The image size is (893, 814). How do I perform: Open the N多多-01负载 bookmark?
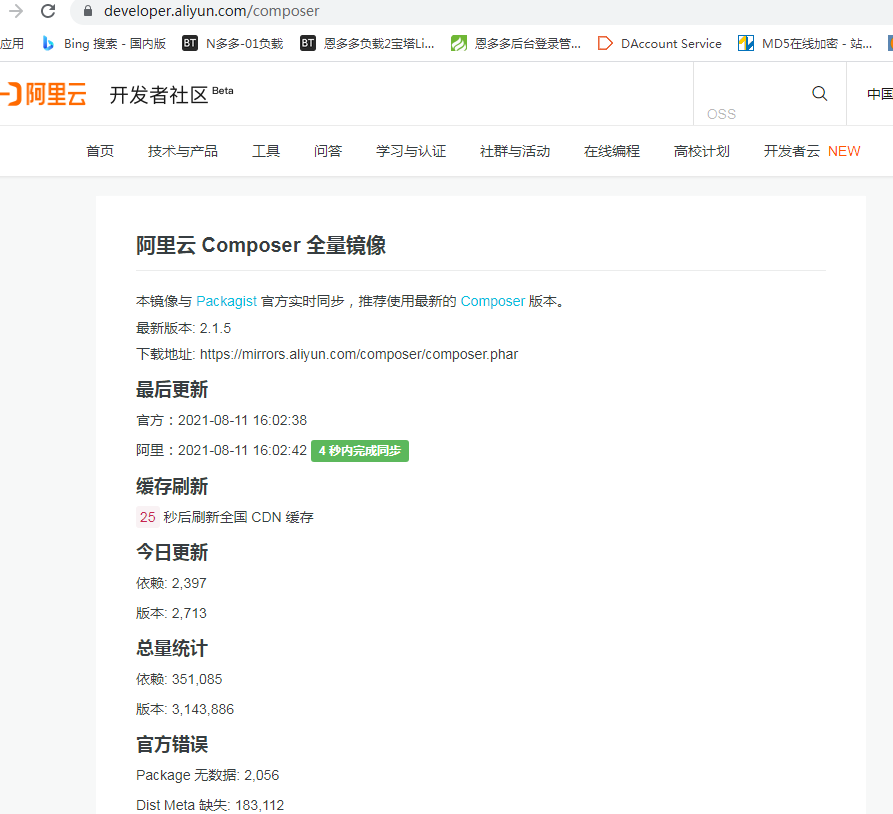[x=232, y=43]
